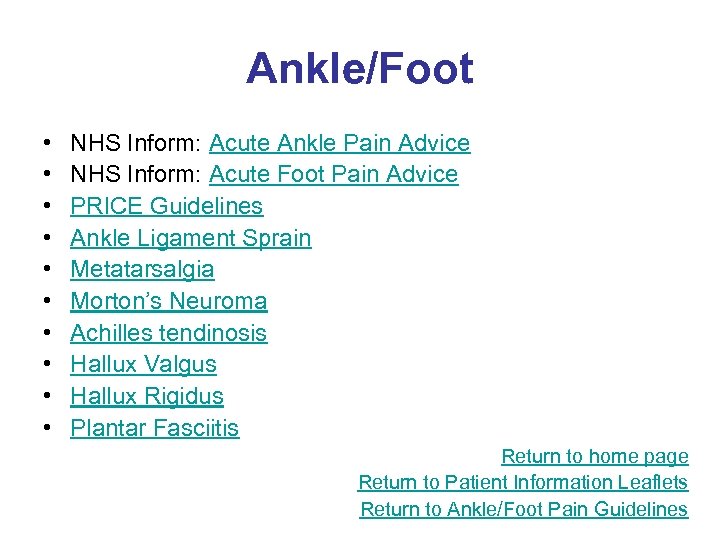Viewport: 720px width, 540px height.
Task: Open the Hallux Valgus link
Action: (143, 365)
